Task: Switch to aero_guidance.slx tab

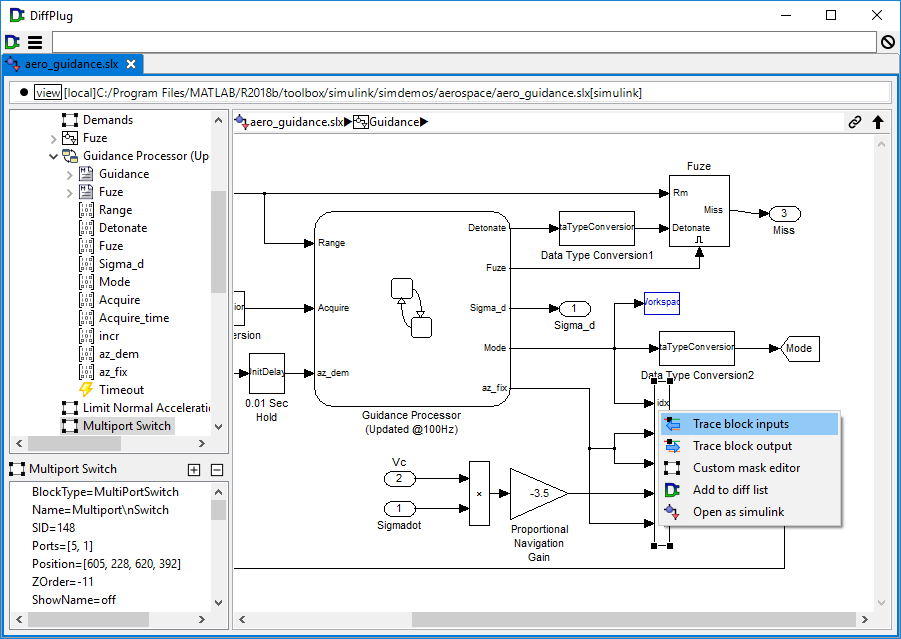Action: [71, 64]
